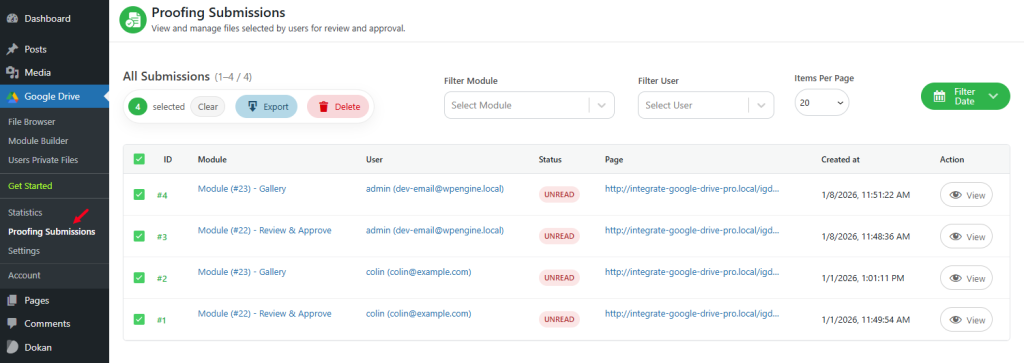Open admin user link in row #4
This screenshot has width=1024, height=363.
pyautogui.click(x=435, y=189)
